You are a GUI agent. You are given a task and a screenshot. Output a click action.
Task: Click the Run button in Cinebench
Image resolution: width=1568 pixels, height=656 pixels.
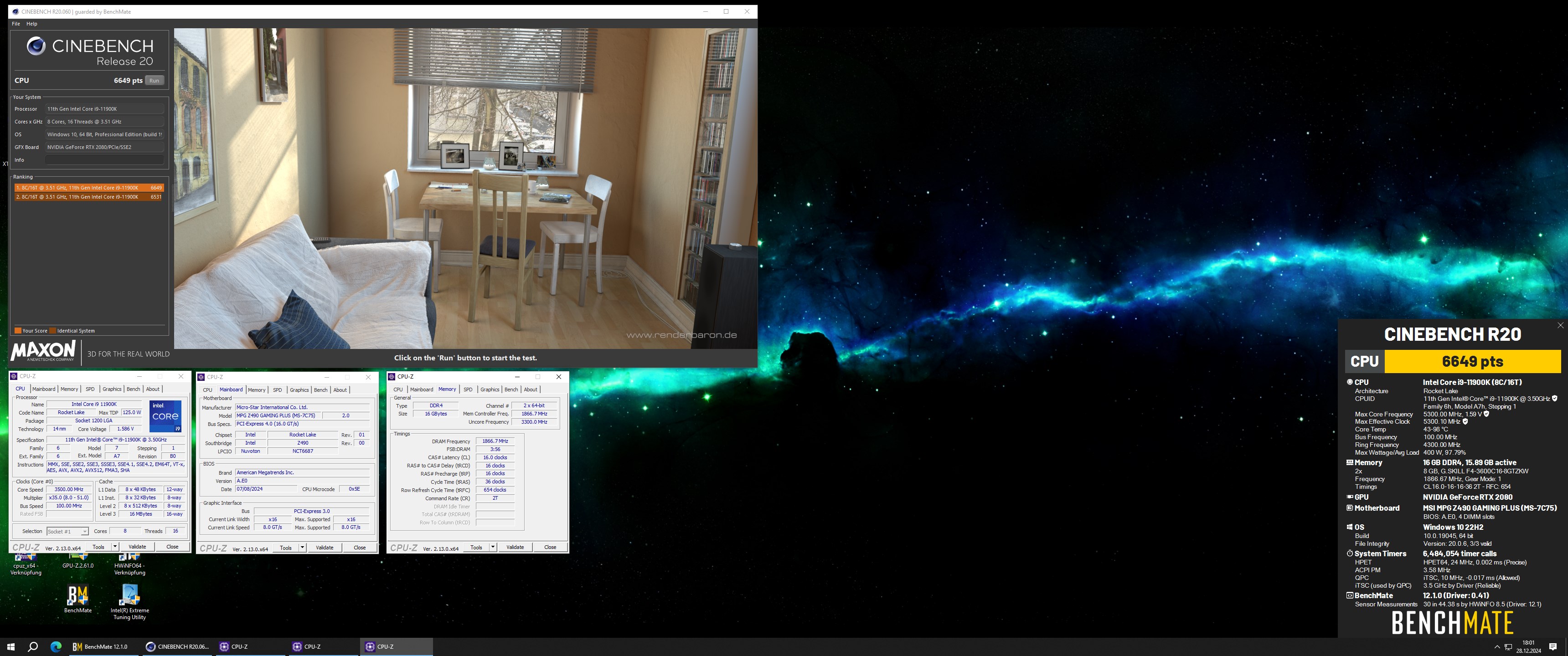coord(154,80)
